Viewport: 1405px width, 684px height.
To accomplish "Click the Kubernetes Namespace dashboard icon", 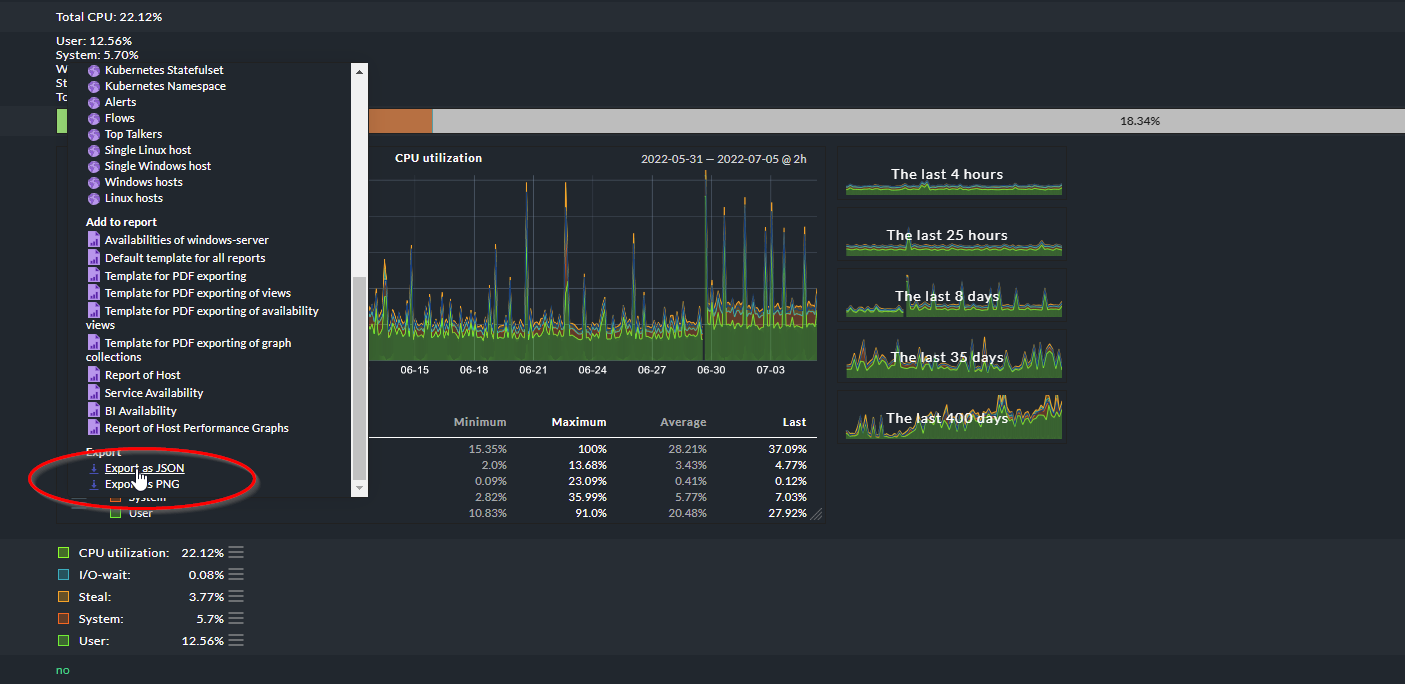I will tap(95, 85).
